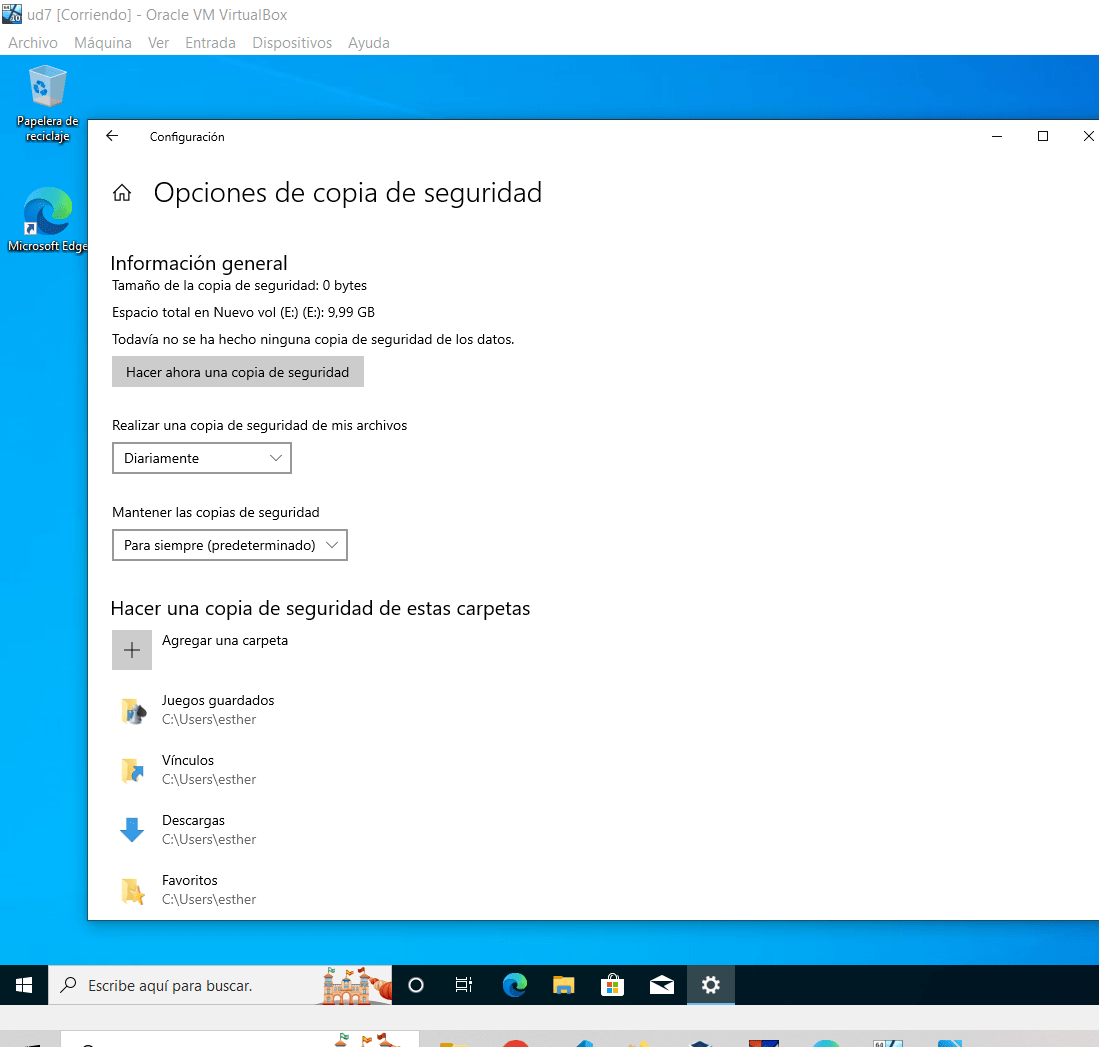The image size is (1099, 1047).
Task: Open the Dispositivos menu
Action: pos(292,43)
